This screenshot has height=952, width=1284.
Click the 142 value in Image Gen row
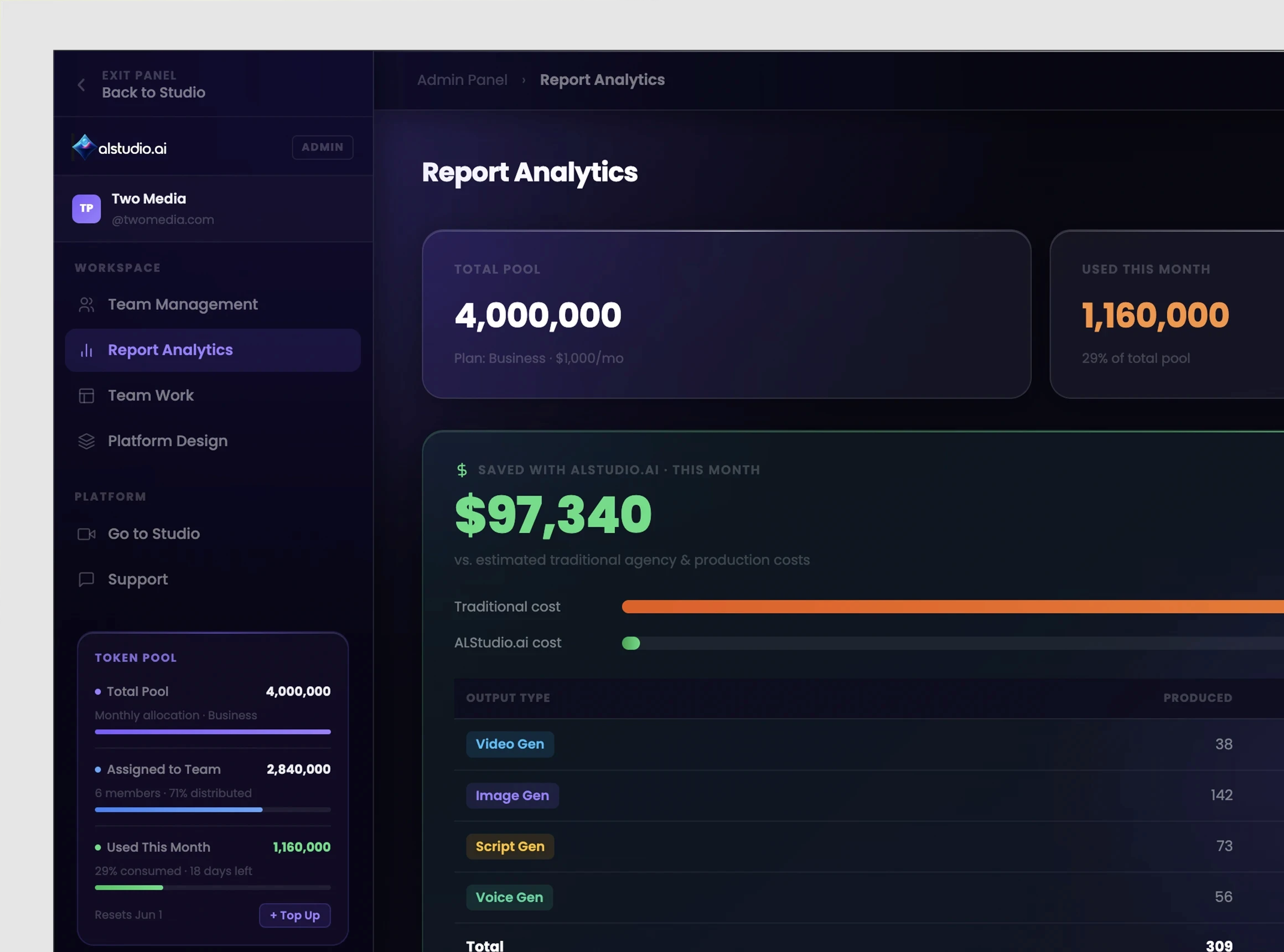click(1221, 795)
